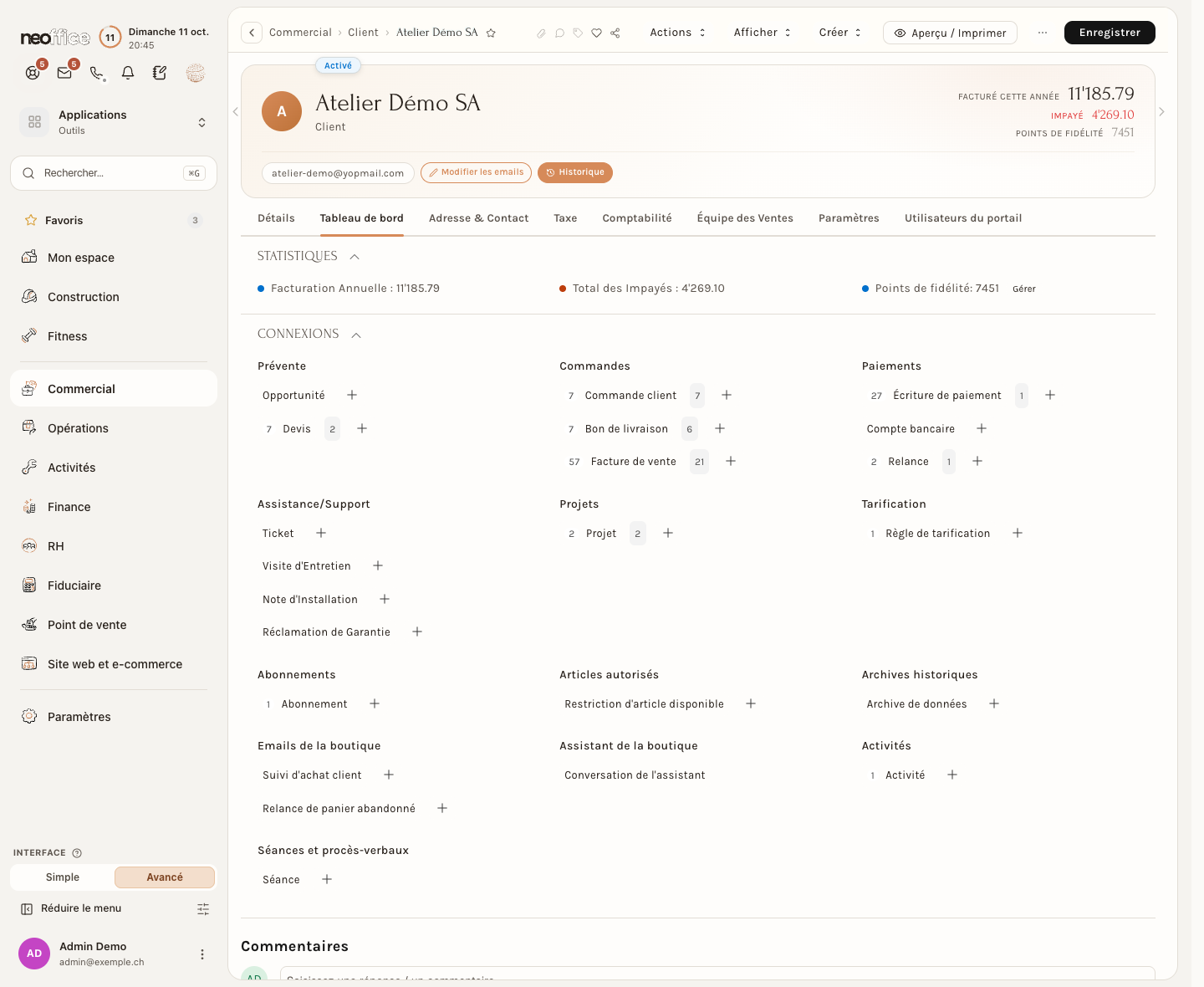Open the support lifebuoy icon
The image size is (1204, 987).
[33, 73]
